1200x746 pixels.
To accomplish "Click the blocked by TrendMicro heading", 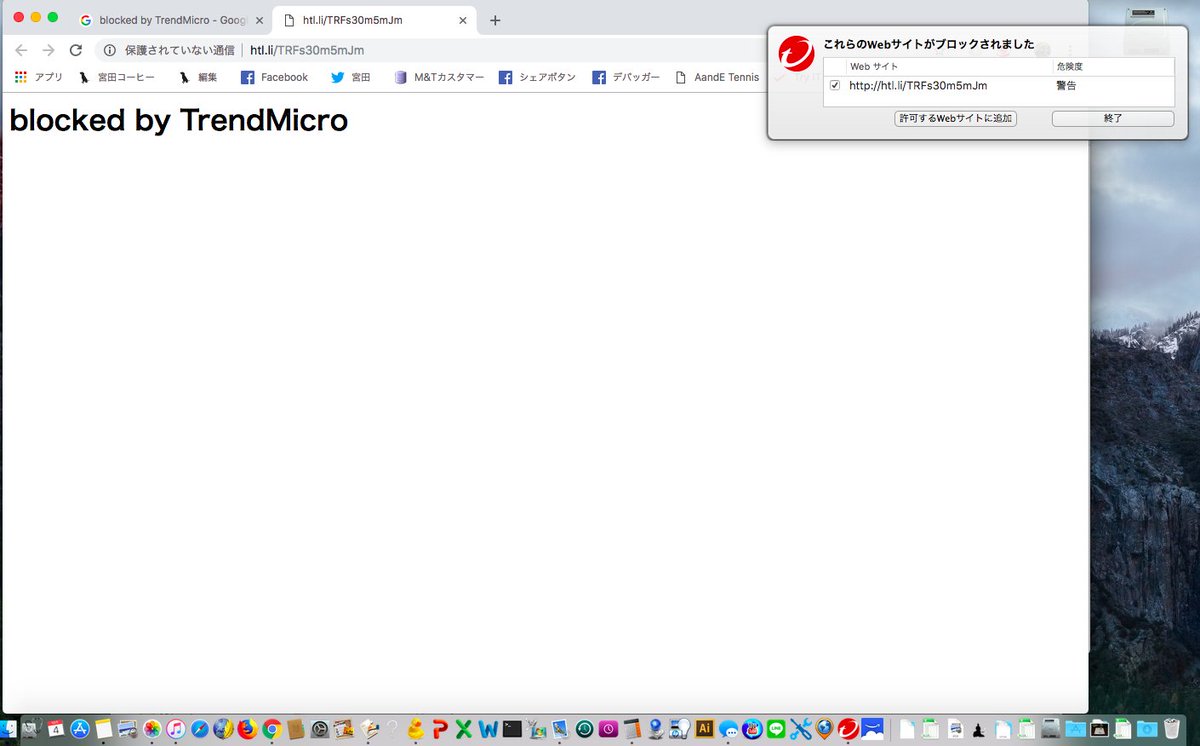I will pos(179,120).
